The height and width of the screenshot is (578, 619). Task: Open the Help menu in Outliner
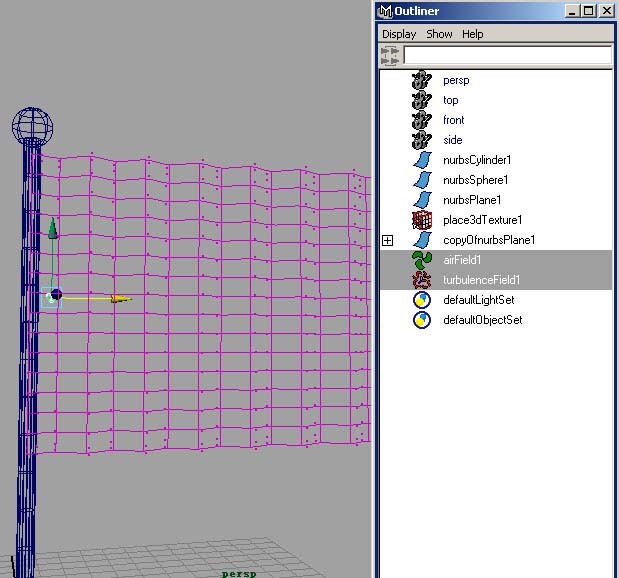point(473,34)
